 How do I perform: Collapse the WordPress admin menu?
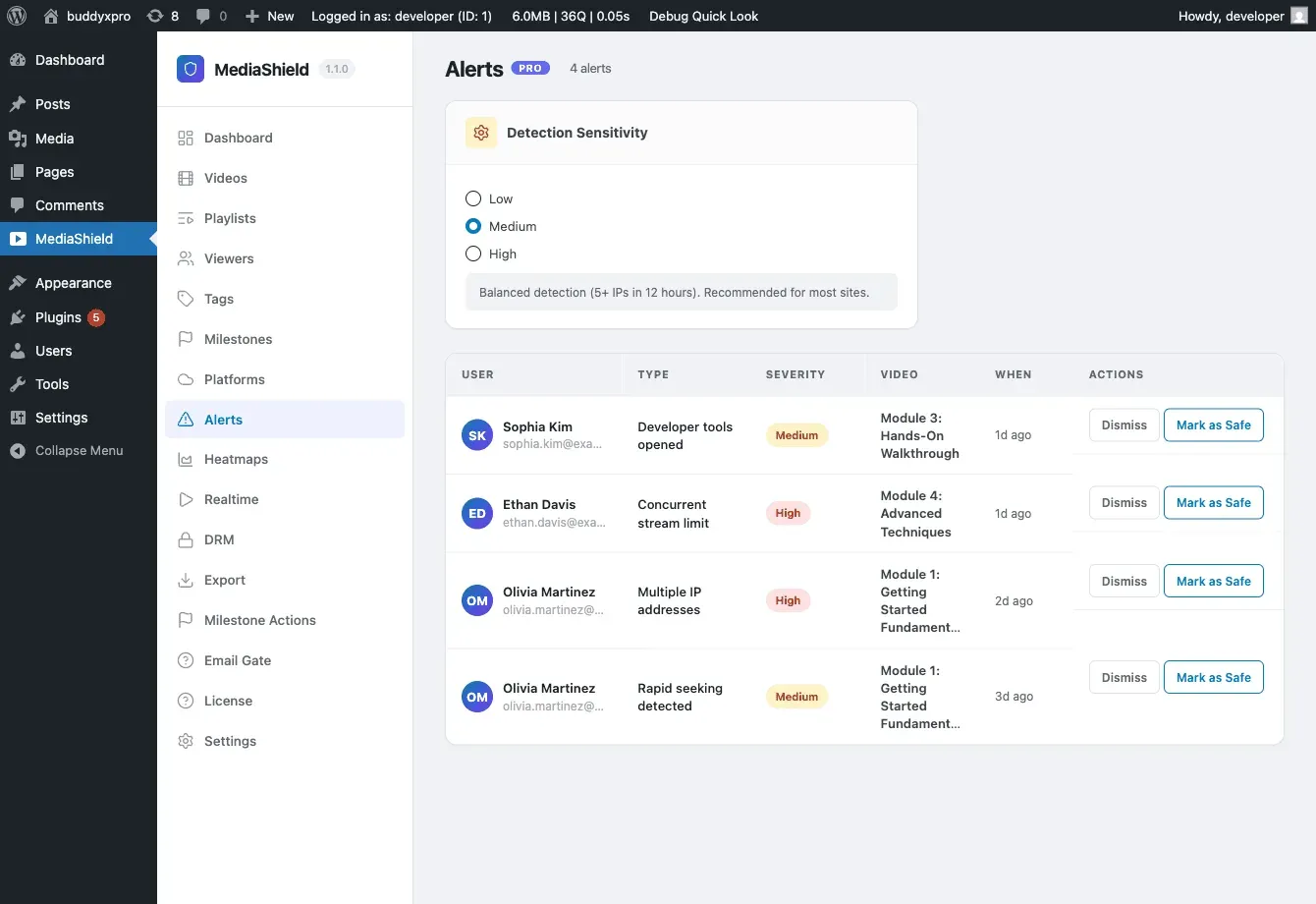click(79, 451)
